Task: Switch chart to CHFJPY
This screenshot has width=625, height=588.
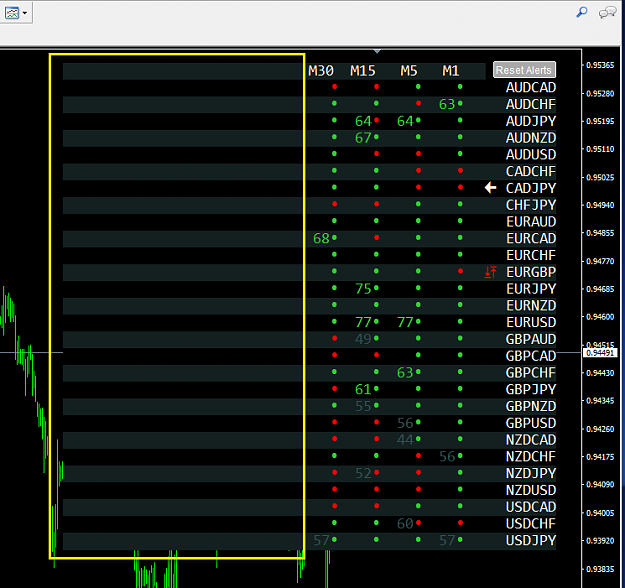Action: point(531,205)
